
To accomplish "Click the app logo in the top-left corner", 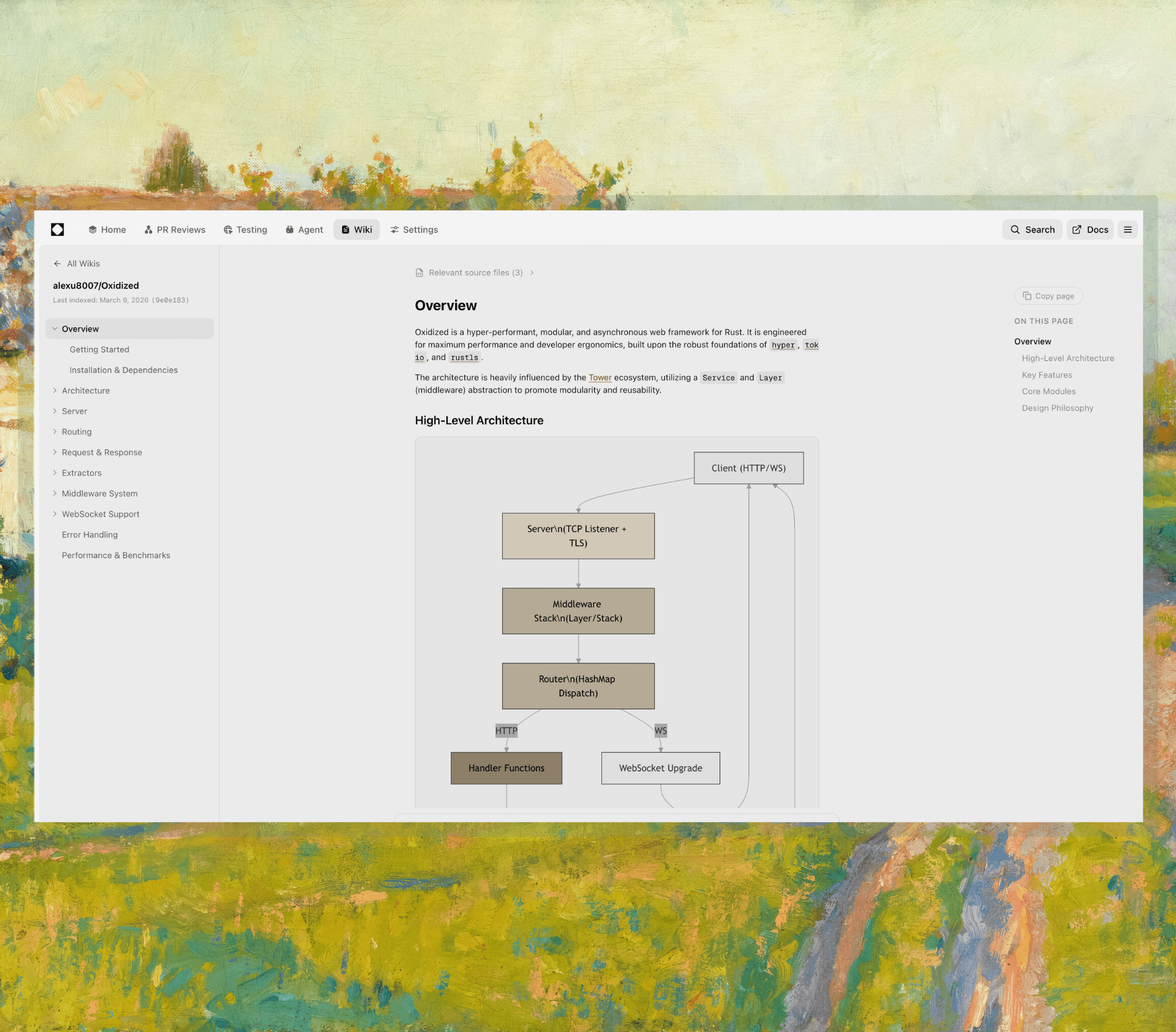I will point(57,229).
